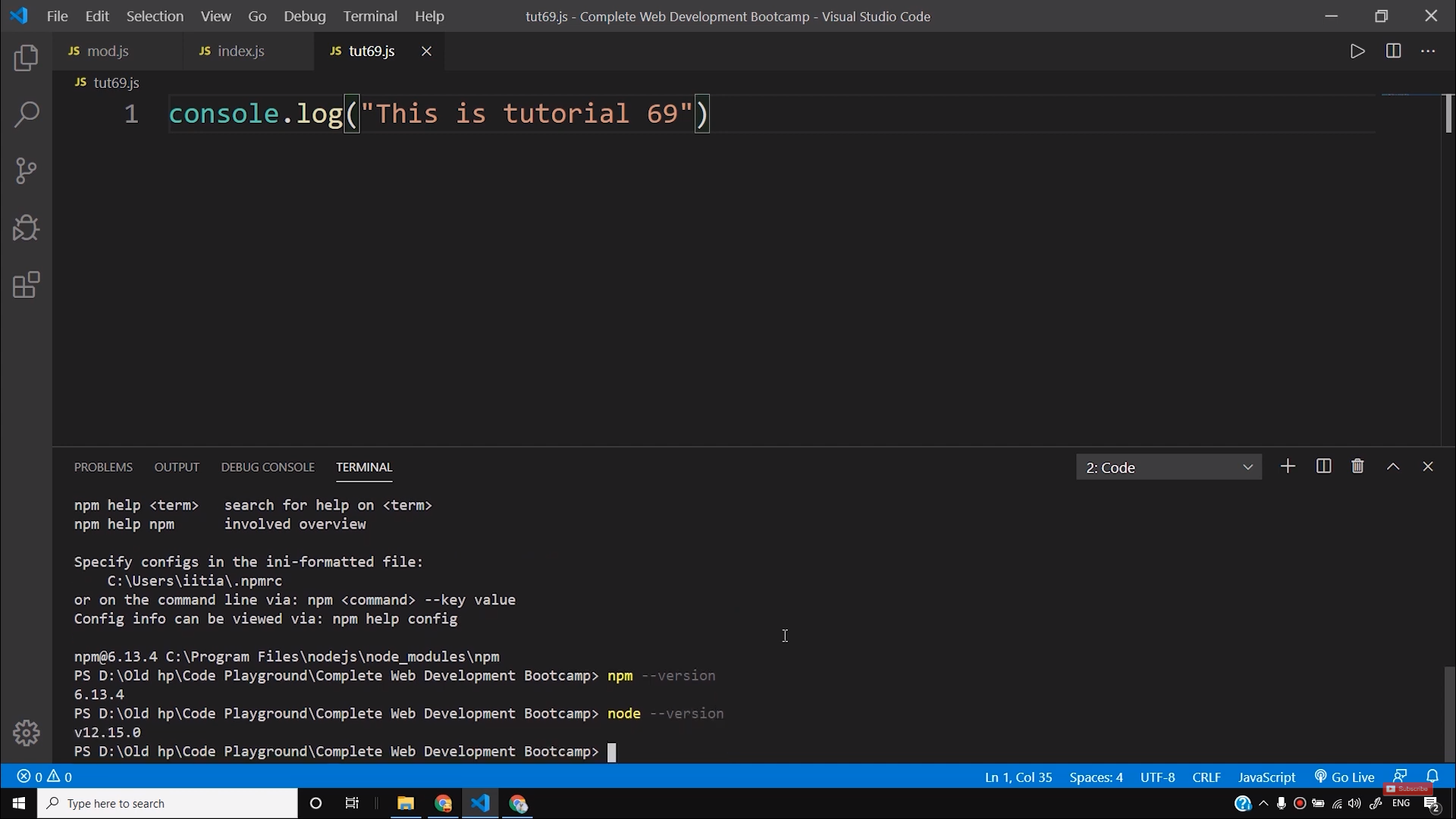Select the Run and Debug icon
Viewport: 1456px width, 819px height.
tap(26, 228)
